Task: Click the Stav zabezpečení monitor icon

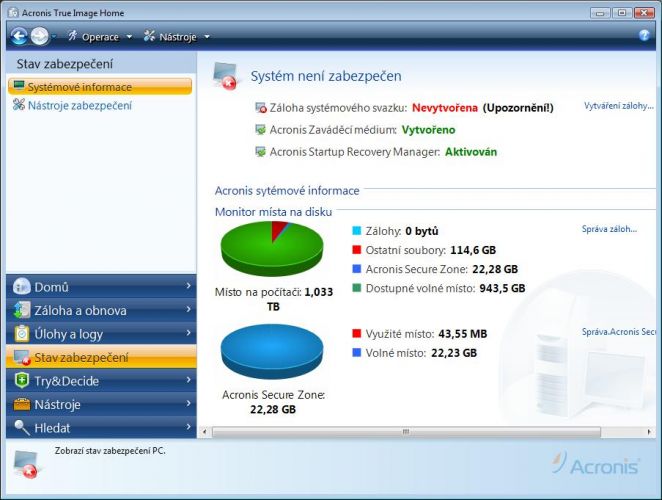Action: pos(22,357)
